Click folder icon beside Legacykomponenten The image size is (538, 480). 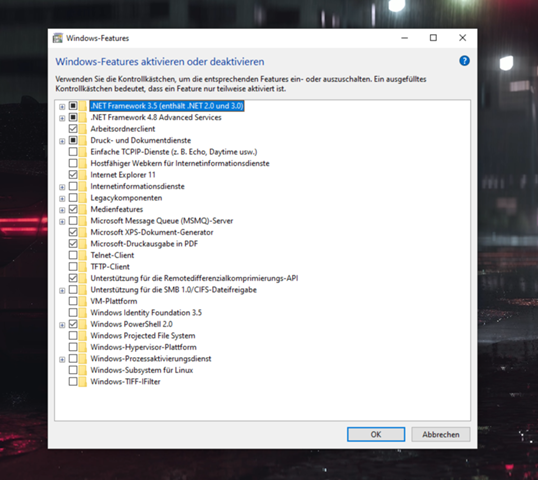click(83, 198)
